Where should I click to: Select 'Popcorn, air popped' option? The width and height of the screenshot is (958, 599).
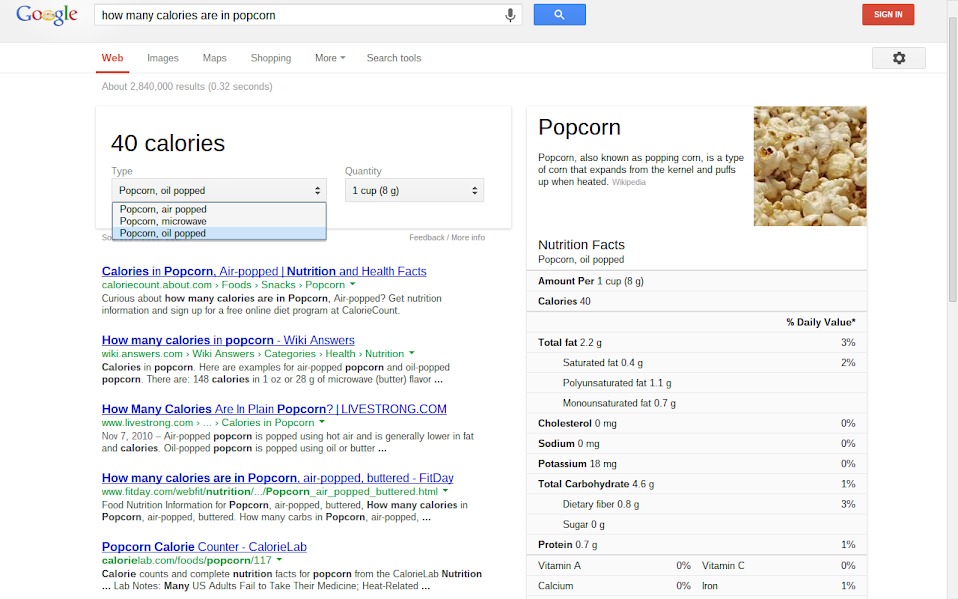pyautogui.click(x=219, y=209)
